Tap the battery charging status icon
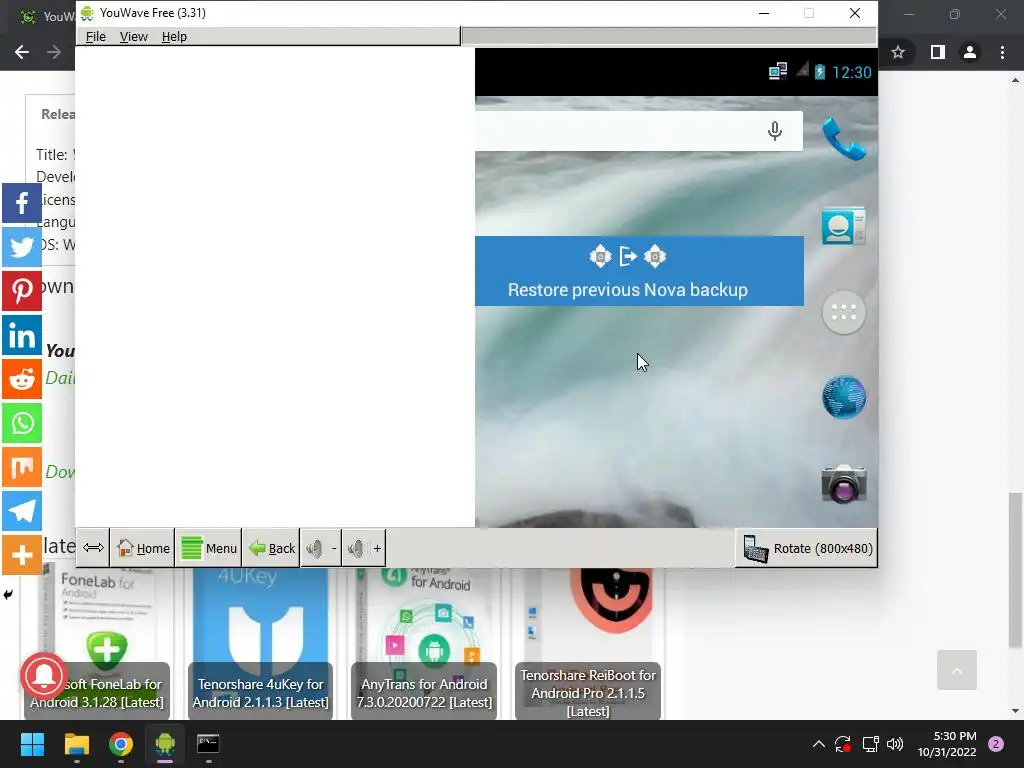Screen dimensions: 1024x768 pyautogui.click(x=820, y=71)
